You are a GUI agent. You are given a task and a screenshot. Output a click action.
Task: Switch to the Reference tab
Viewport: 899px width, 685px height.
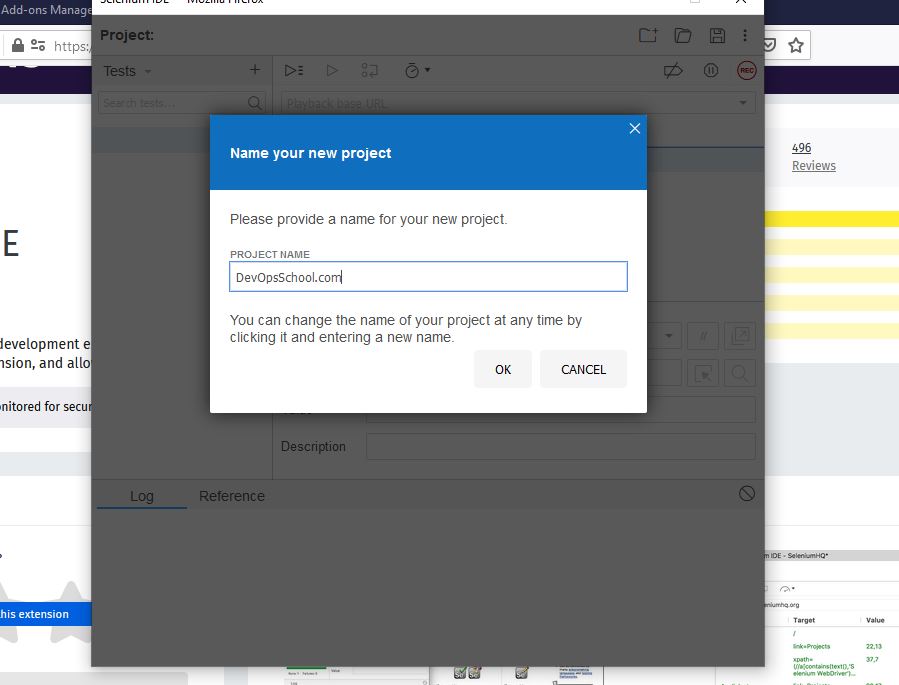[232, 496]
